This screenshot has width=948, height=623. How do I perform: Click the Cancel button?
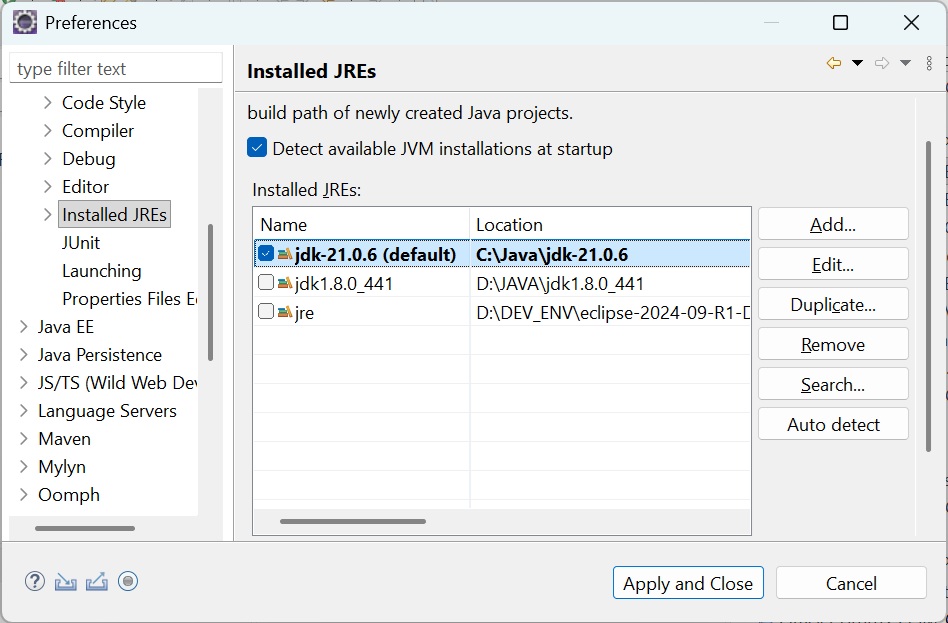851,583
